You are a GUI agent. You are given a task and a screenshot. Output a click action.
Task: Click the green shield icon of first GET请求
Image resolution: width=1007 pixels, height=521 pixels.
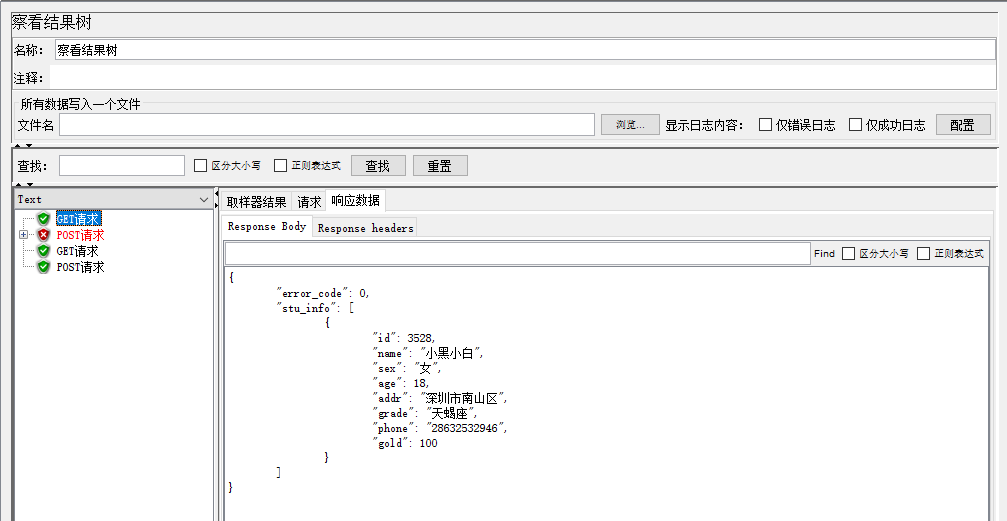(x=44, y=219)
